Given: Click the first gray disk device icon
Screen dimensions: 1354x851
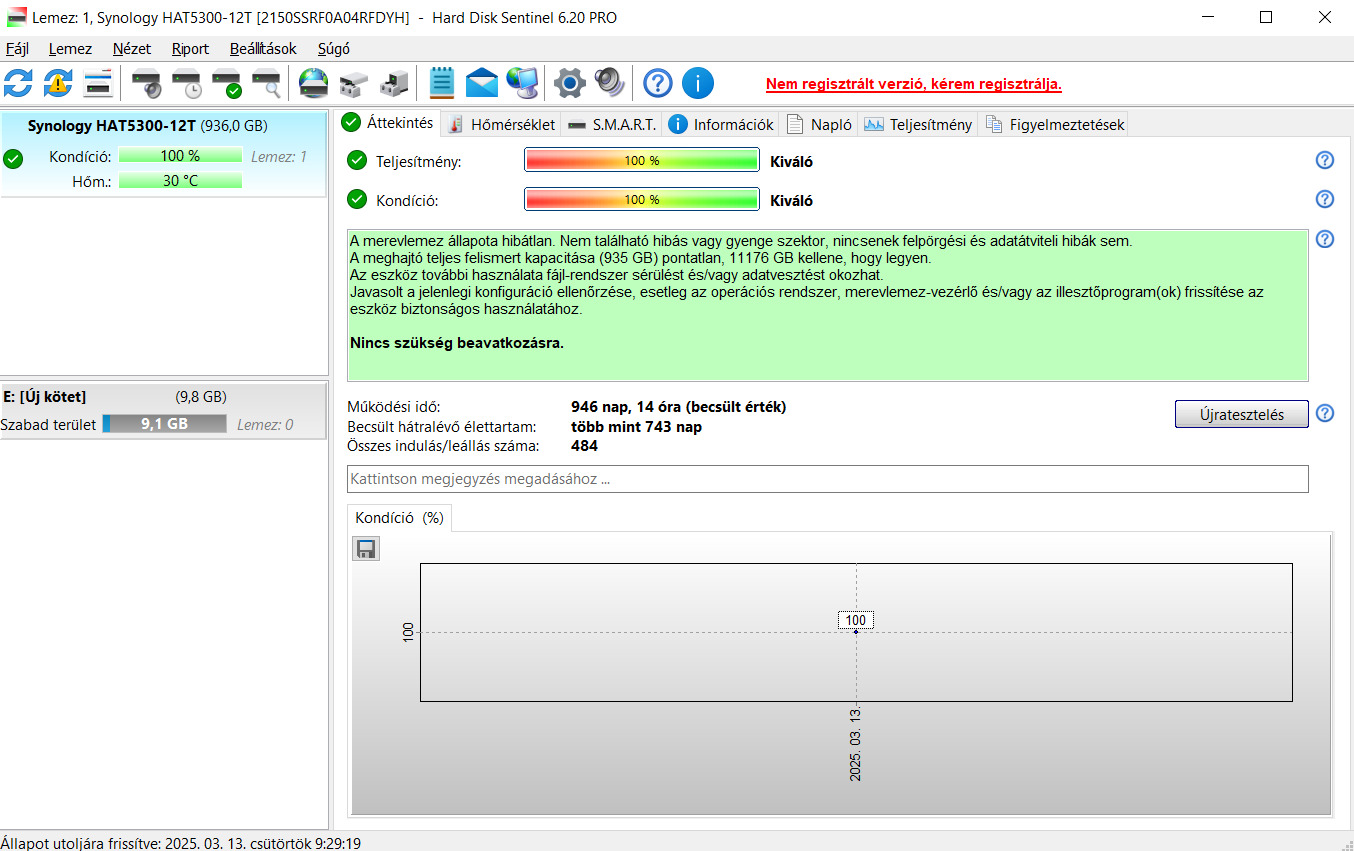Looking at the screenshot, I should point(354,83).
